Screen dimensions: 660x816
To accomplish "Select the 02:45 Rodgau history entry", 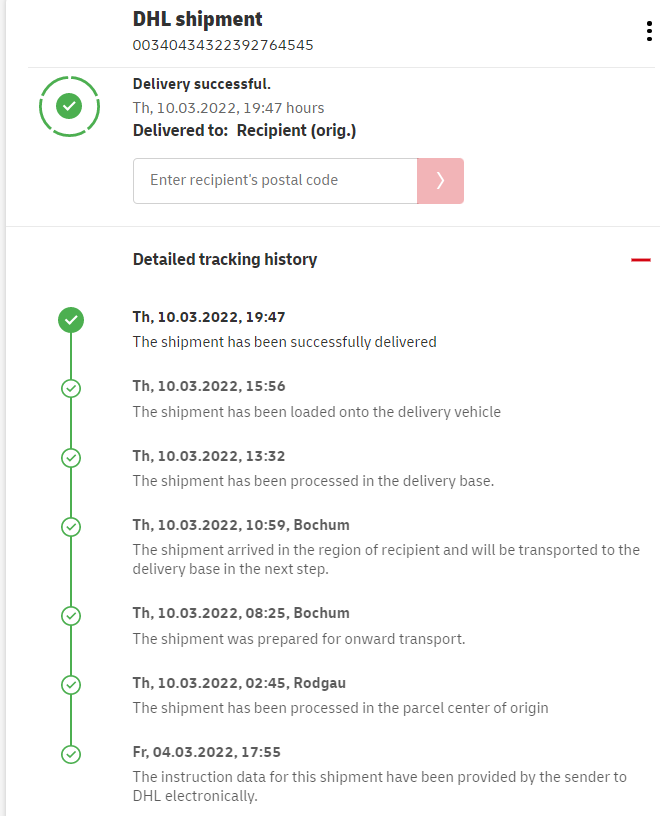I will [340, 708].
